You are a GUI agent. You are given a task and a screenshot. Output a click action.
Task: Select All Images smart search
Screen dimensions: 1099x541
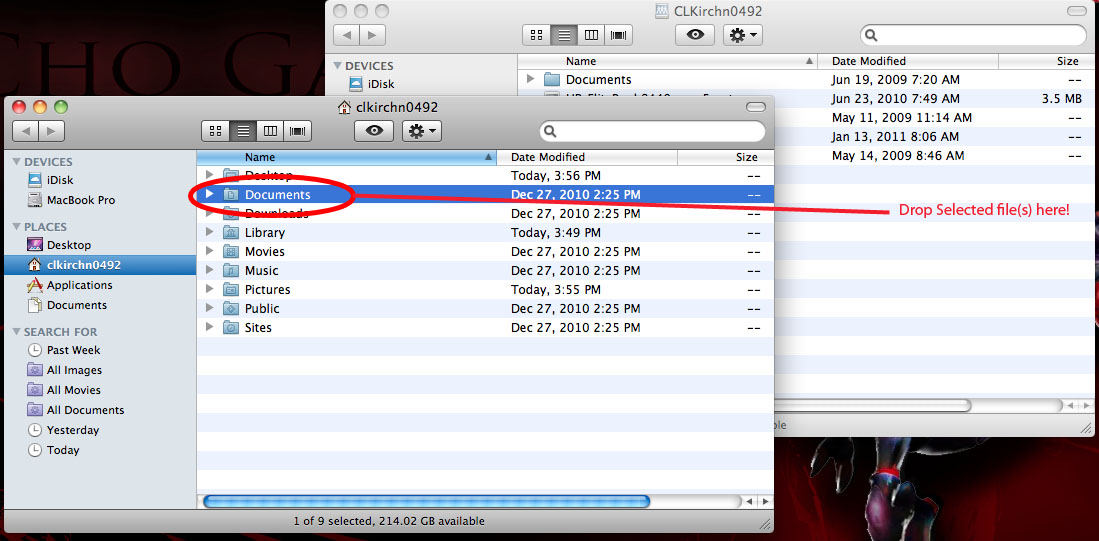(x=74, y=370)
